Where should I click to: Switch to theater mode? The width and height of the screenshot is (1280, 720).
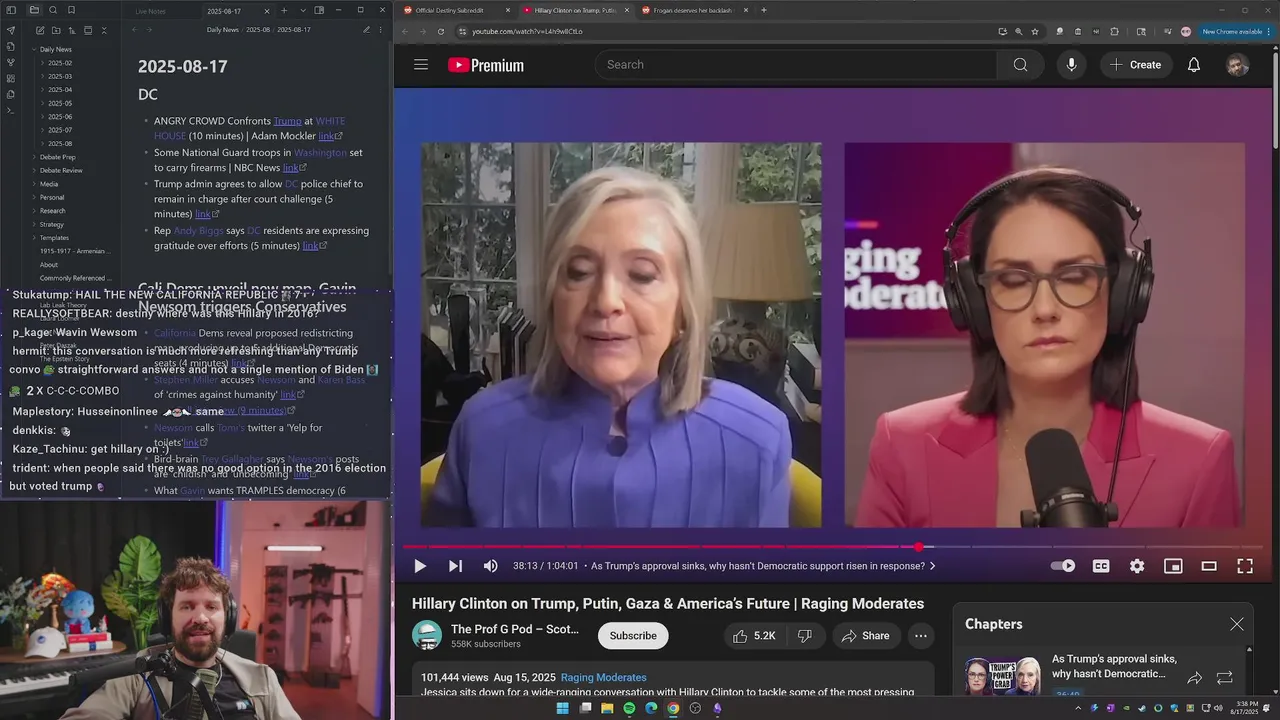(x=1209, y=566)
